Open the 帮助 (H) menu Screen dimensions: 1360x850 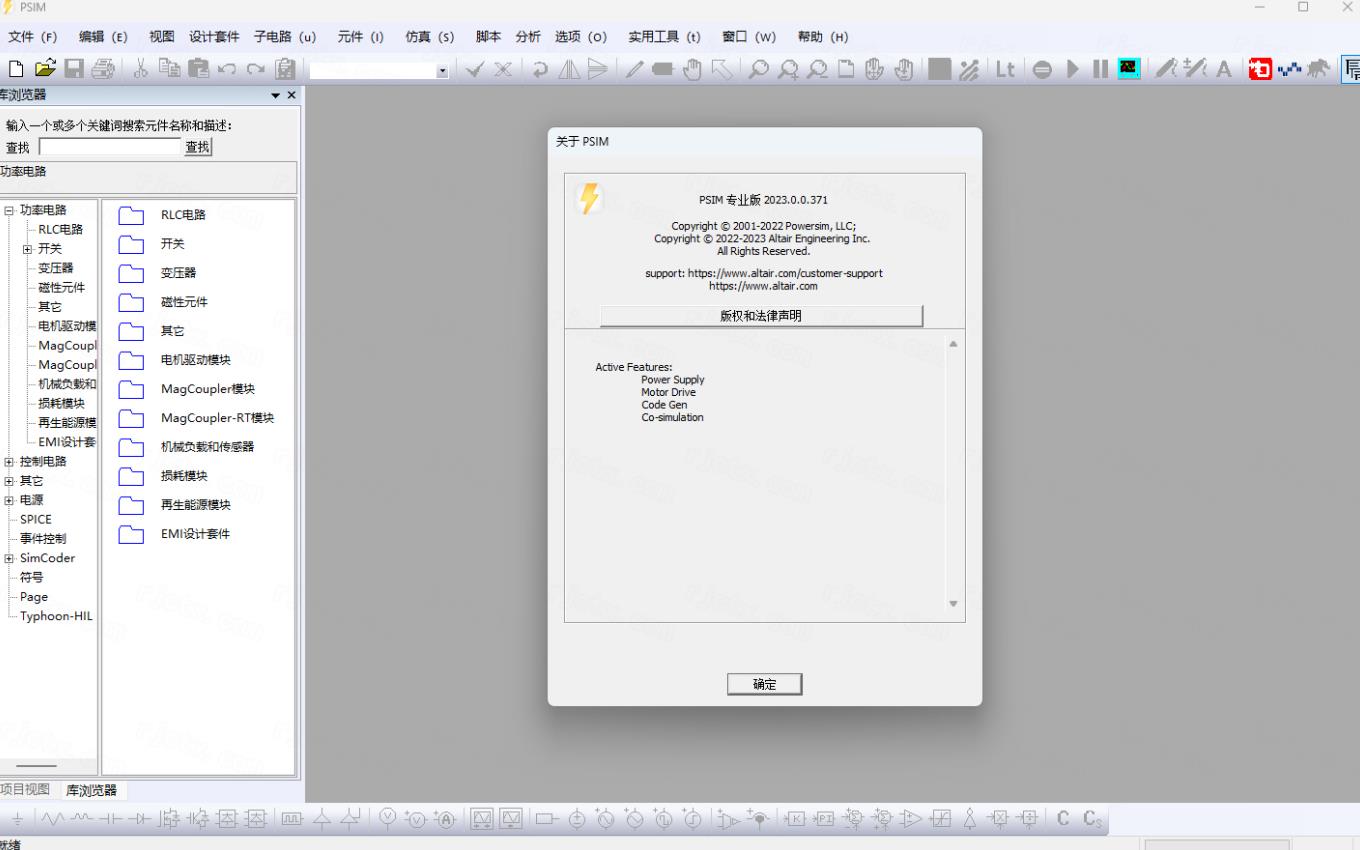pos(823,37)
